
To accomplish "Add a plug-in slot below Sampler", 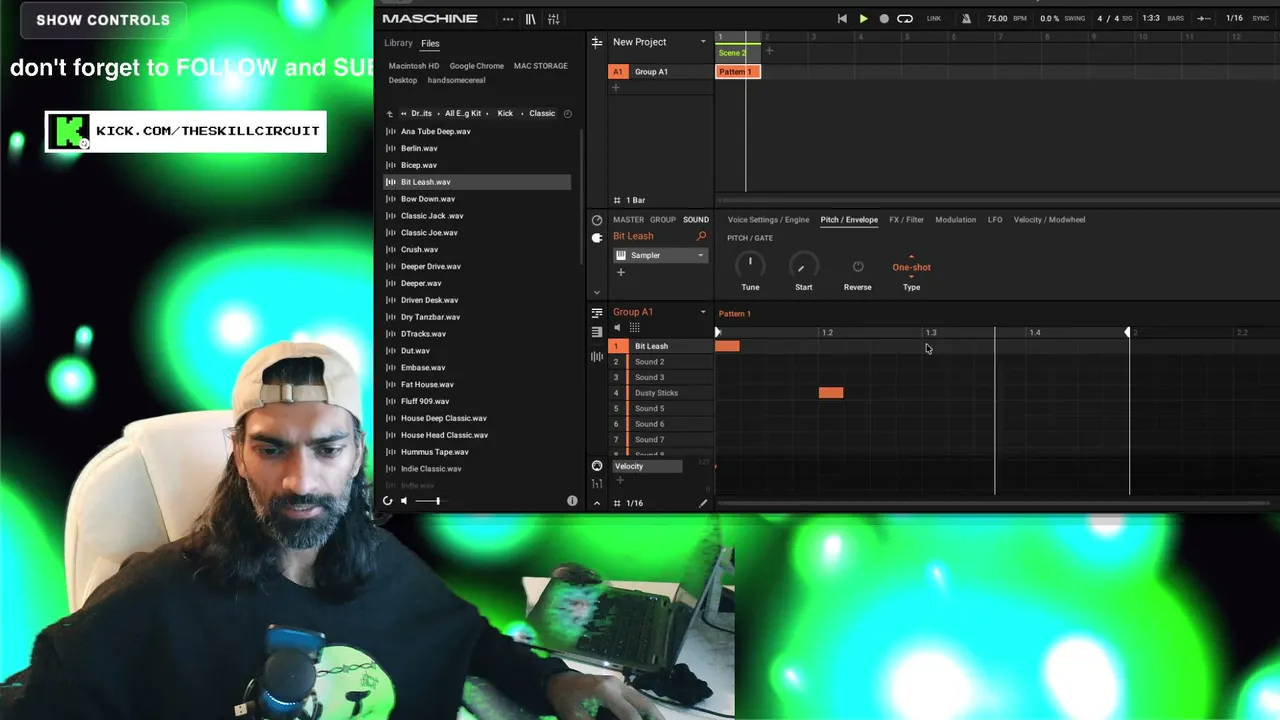I will pos(620,272).
